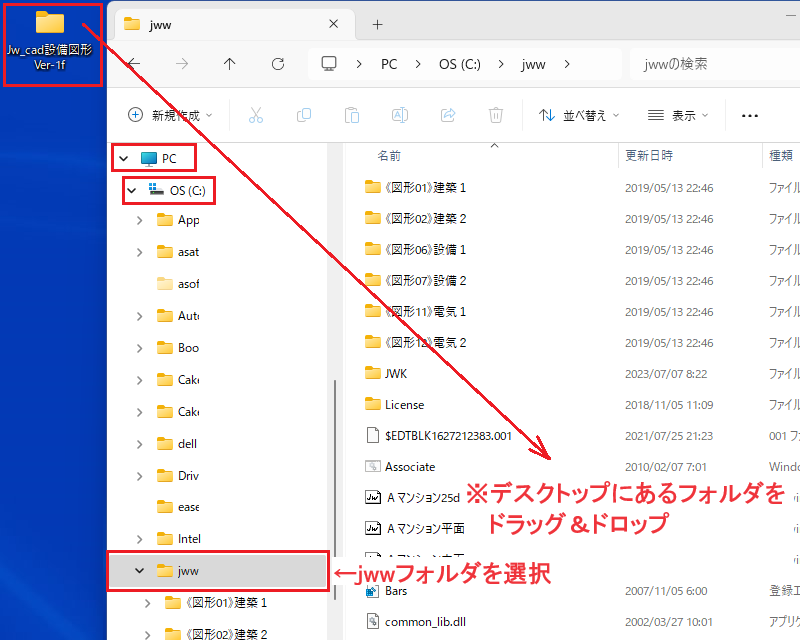The image size is (800, 640).
Task: Click the Cut icon on the toolbar
Action: [x=256, y=115]
